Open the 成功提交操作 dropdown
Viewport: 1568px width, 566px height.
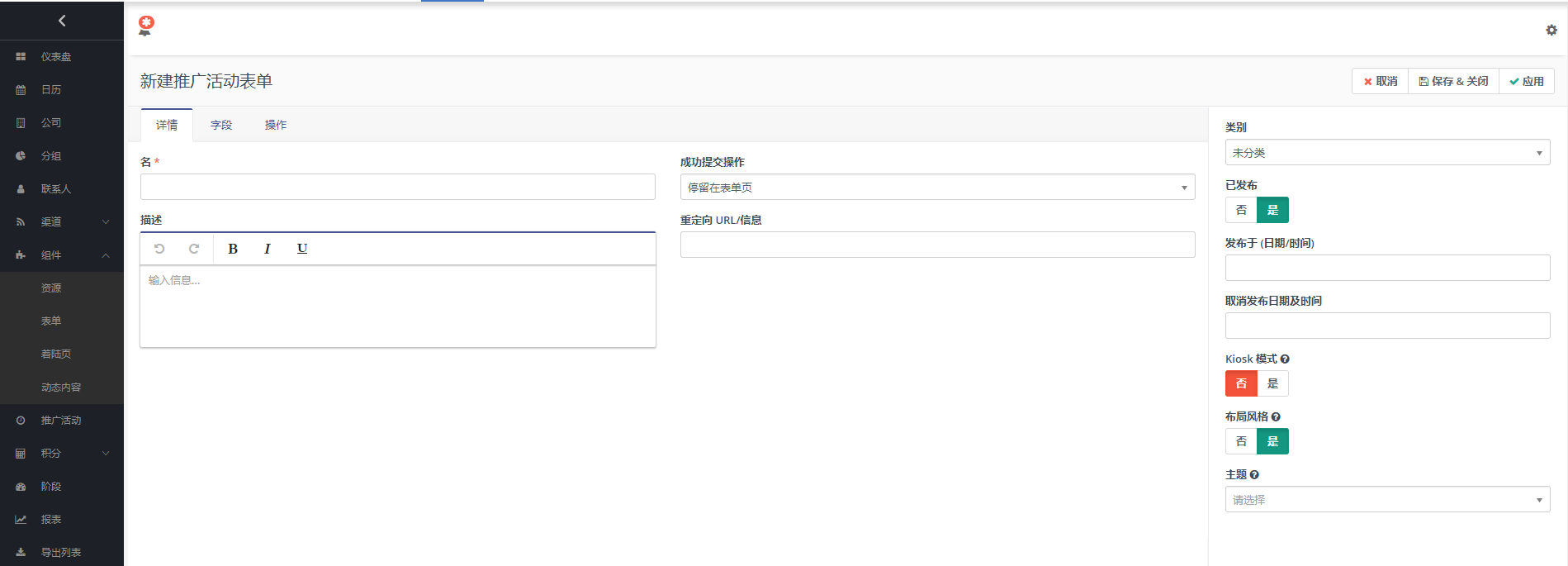coord(937,188)
